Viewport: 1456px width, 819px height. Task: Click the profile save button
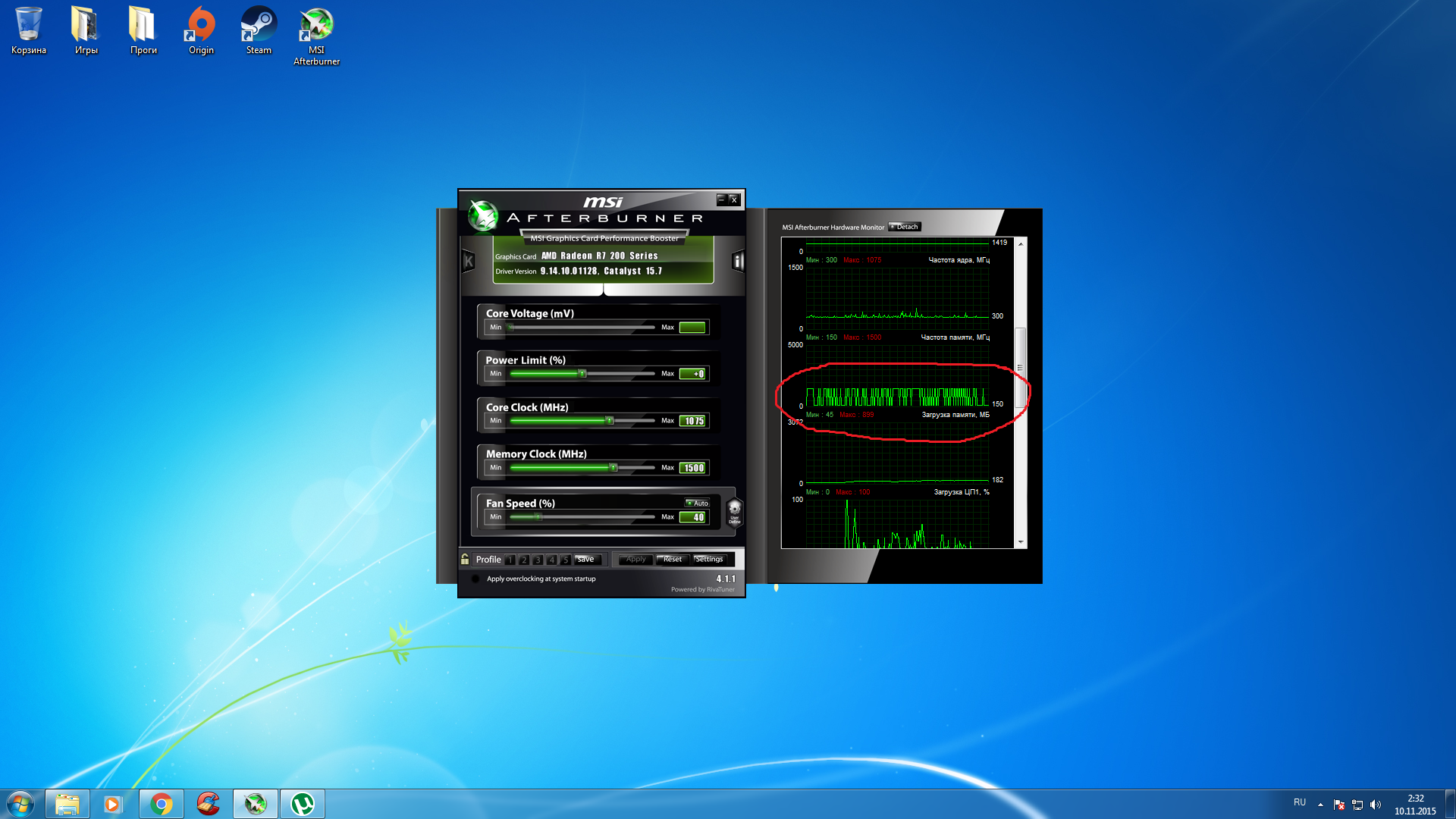[588, 560]
